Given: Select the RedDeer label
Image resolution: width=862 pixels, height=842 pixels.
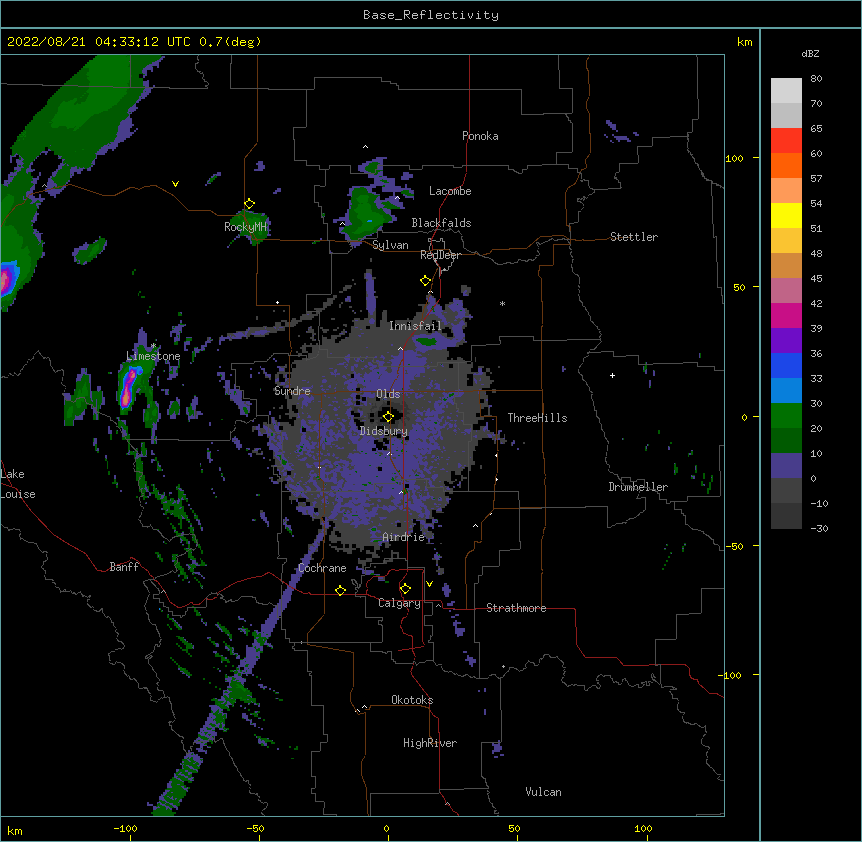Looking at the screenshot, I should click(x=440, y=255).
